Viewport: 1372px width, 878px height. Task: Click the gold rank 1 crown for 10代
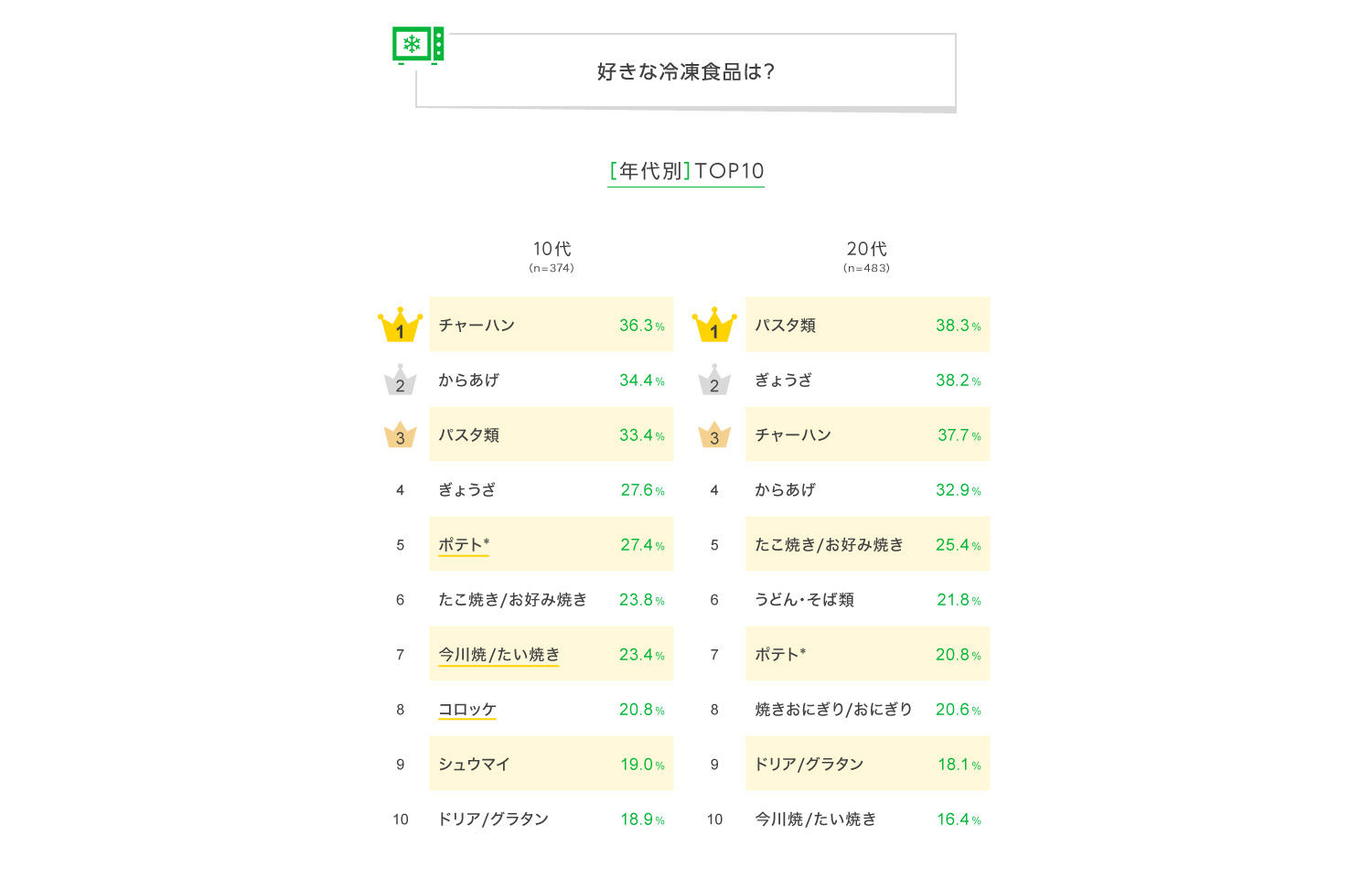click(x=400, y=326)
